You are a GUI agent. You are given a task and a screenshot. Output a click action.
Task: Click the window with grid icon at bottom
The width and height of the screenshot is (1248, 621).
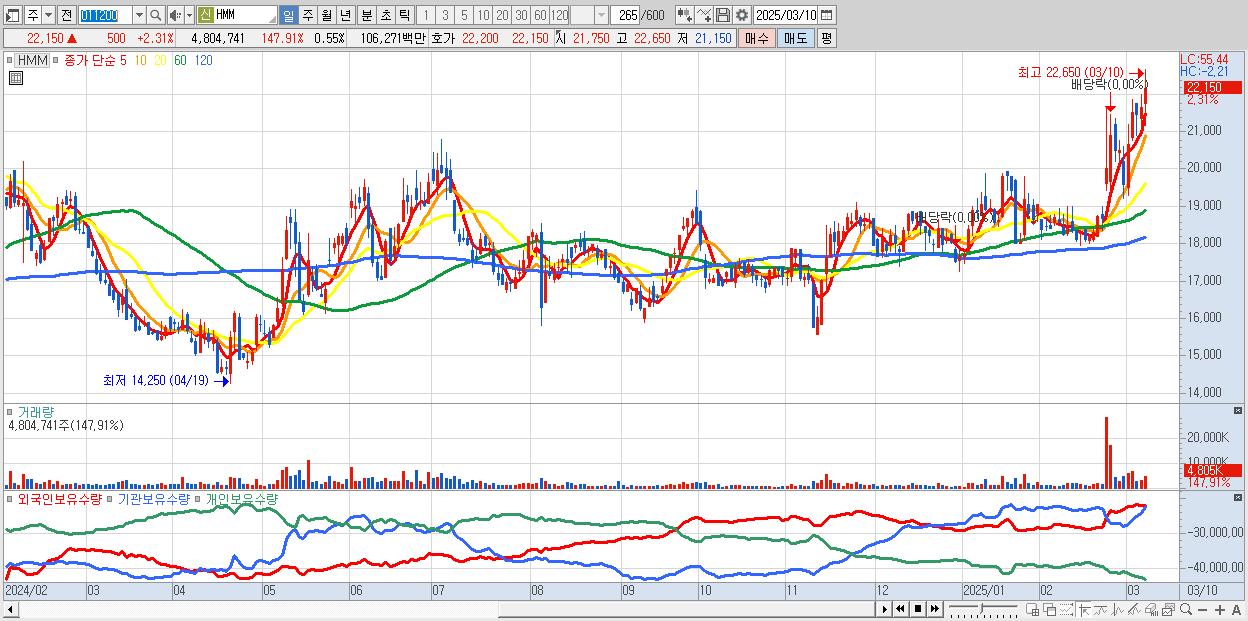[x=1033, y=610]
